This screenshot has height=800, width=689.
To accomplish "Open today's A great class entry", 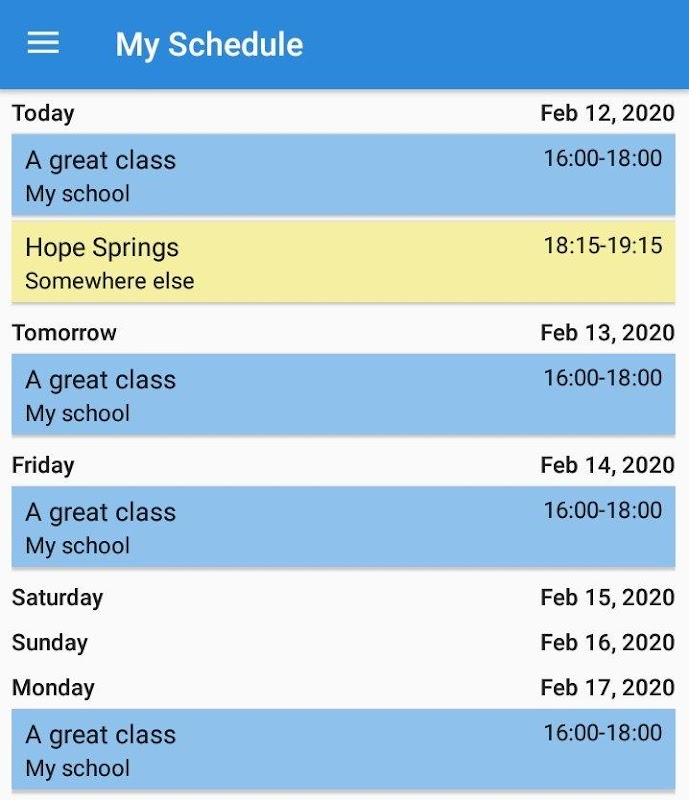I will (343, 175).
